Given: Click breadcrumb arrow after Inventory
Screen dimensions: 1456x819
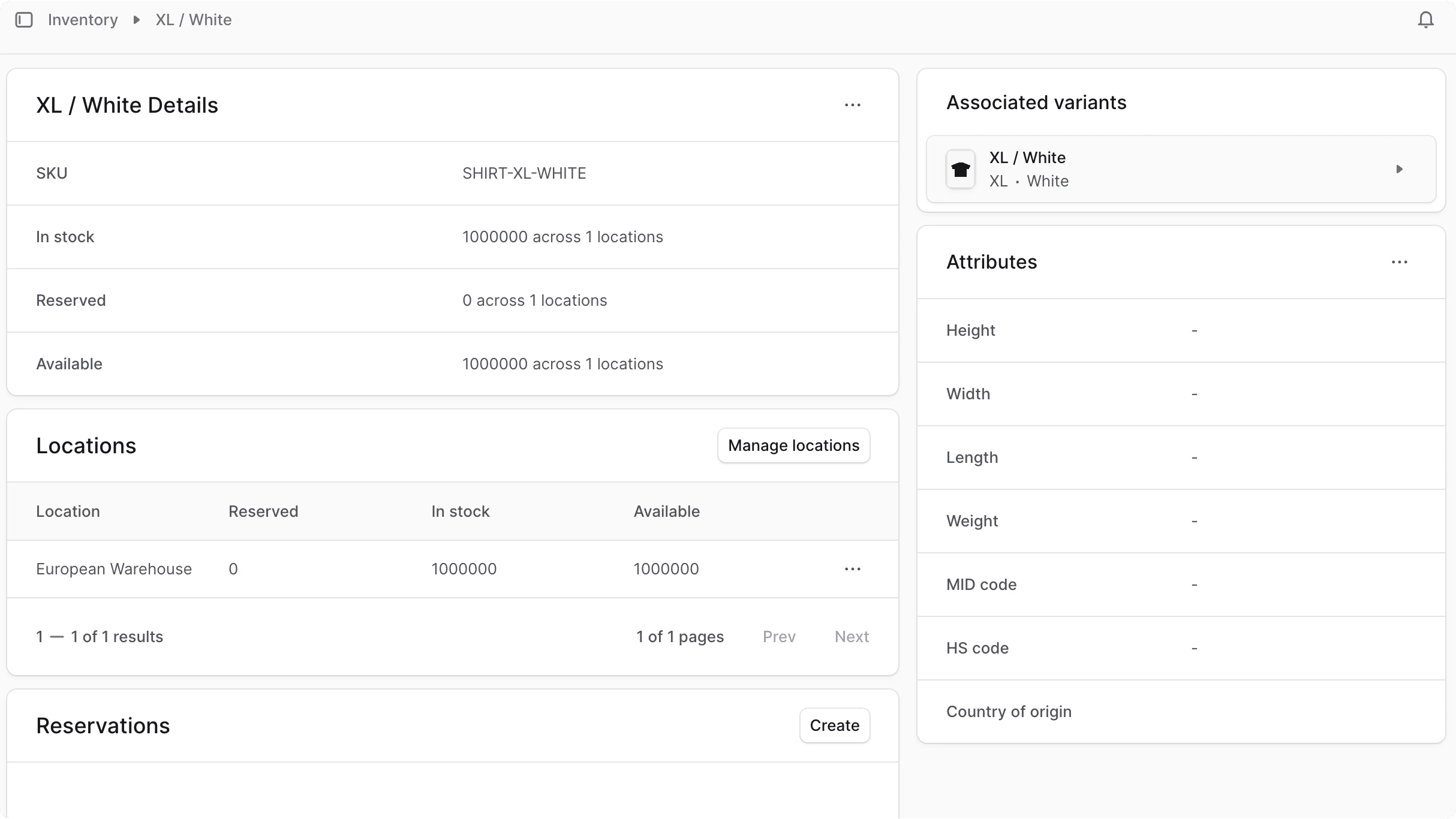Looking at the screenshot, I should pyautogui.click(x=137, y=20).
